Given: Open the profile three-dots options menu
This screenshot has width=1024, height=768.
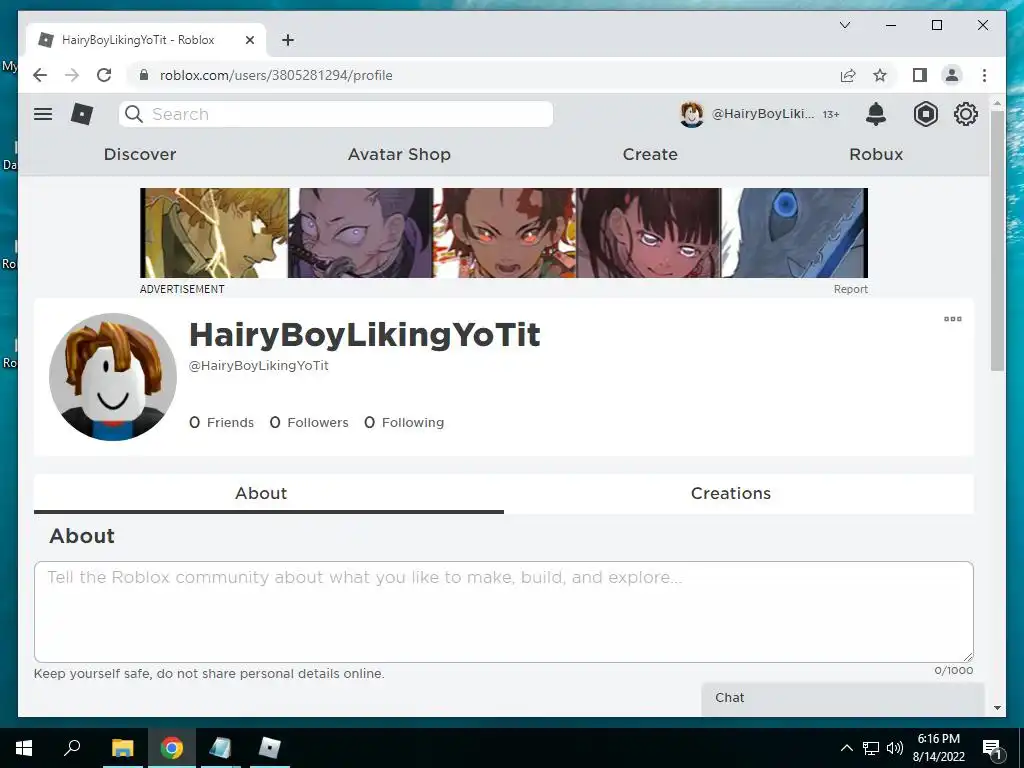Looking at the screenshot, I should pyautogui.click(x=953, y=319).
